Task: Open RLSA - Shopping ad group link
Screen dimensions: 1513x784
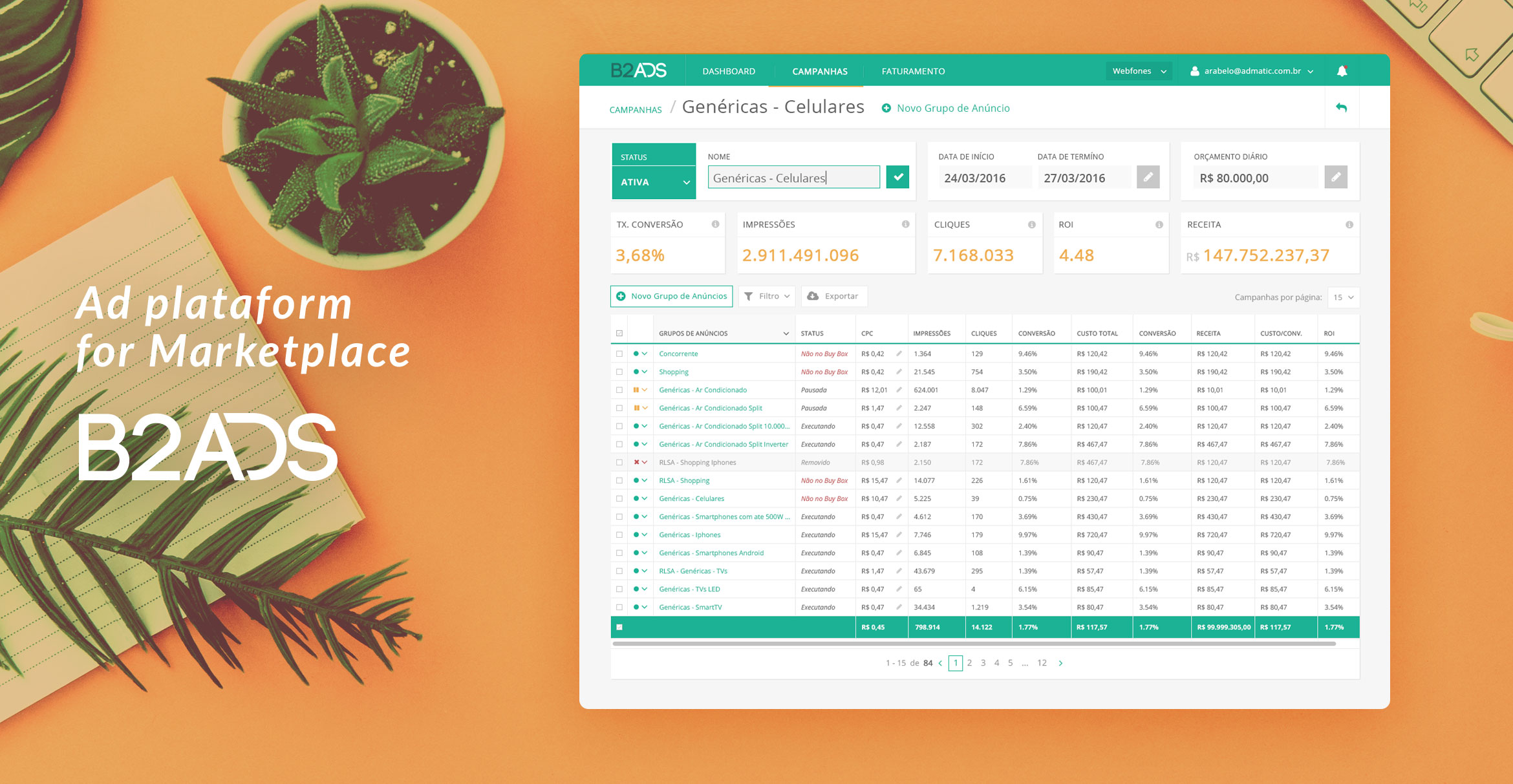Action: tap(684, 480)
